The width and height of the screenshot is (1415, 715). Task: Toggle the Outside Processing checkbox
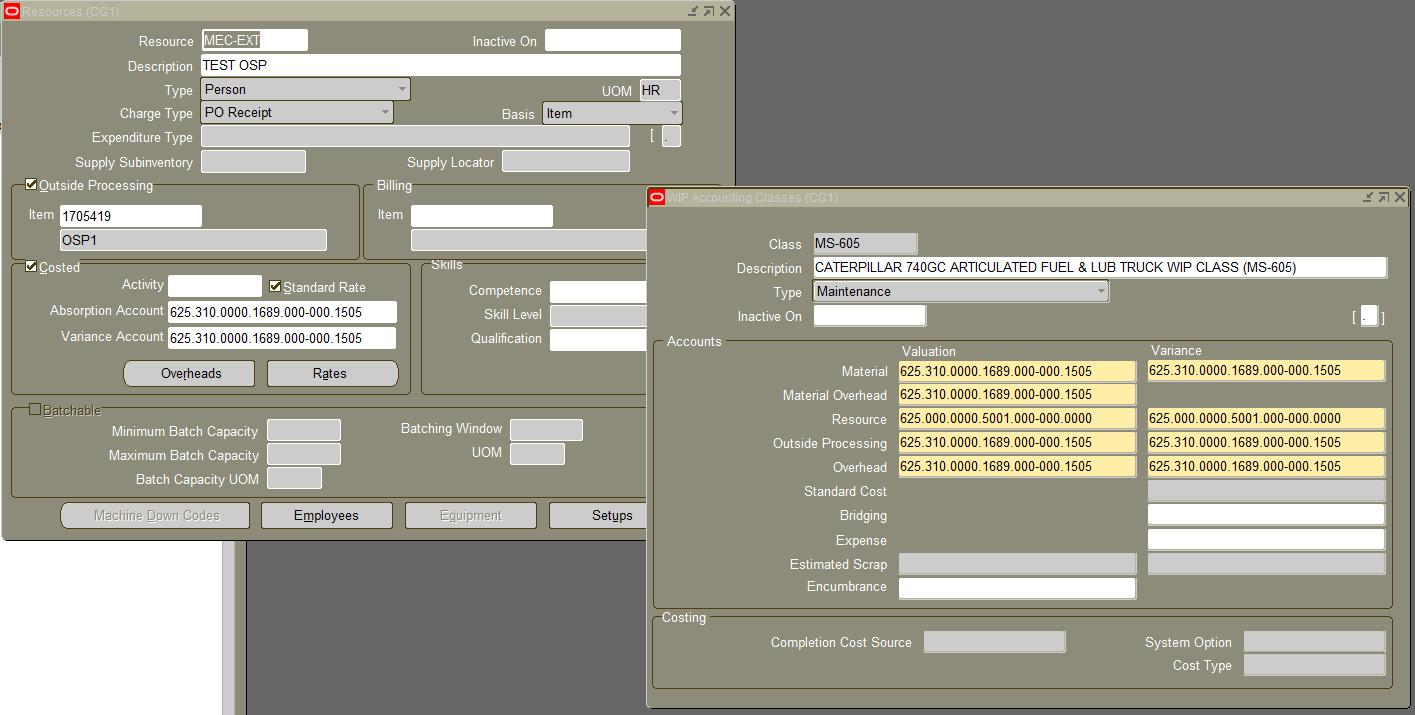[x=31, y=185]
